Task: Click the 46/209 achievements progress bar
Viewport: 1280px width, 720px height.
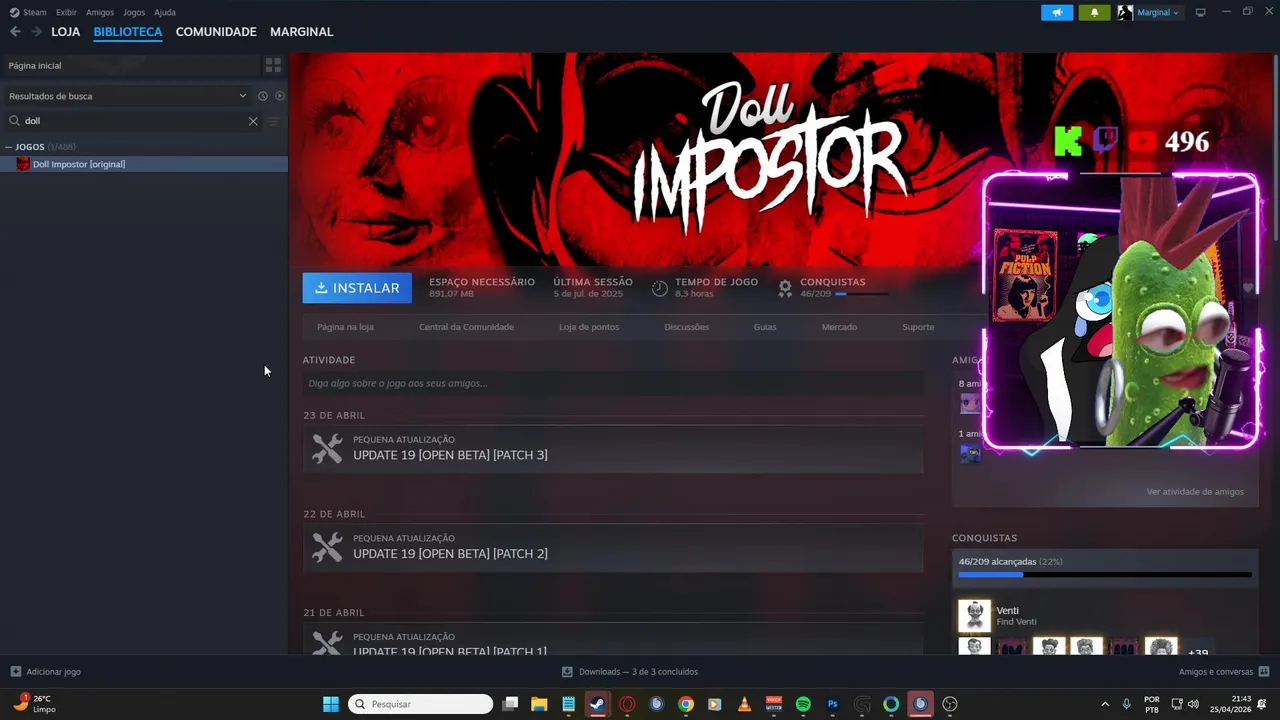Action: pyautogui.click(x=1105, y=575)
